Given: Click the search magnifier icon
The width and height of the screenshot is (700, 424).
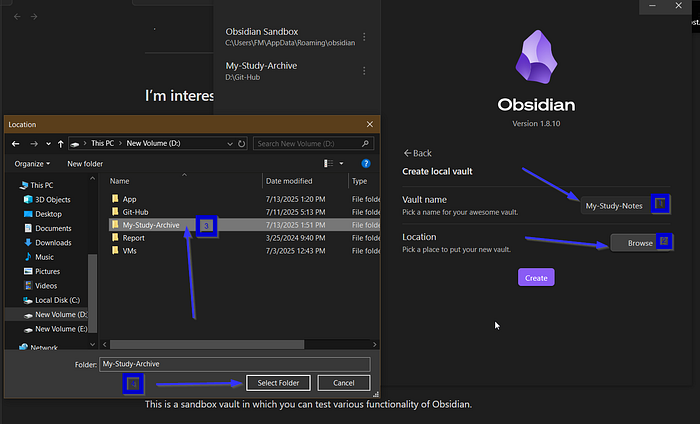Looking at the screenshot, I should (x=365, y=143).
